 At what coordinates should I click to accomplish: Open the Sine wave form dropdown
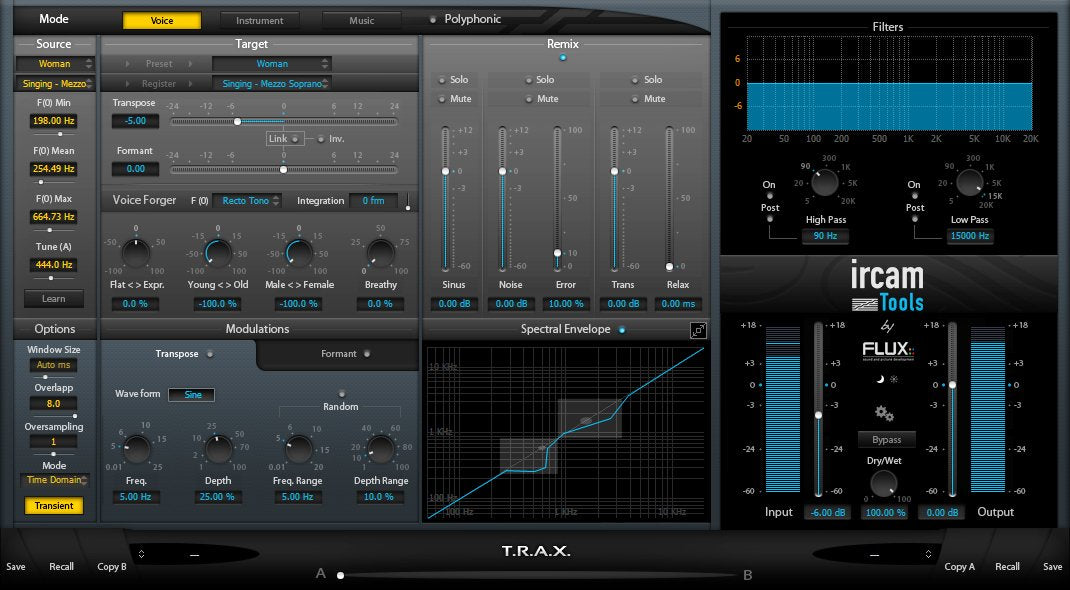point(191,394)
